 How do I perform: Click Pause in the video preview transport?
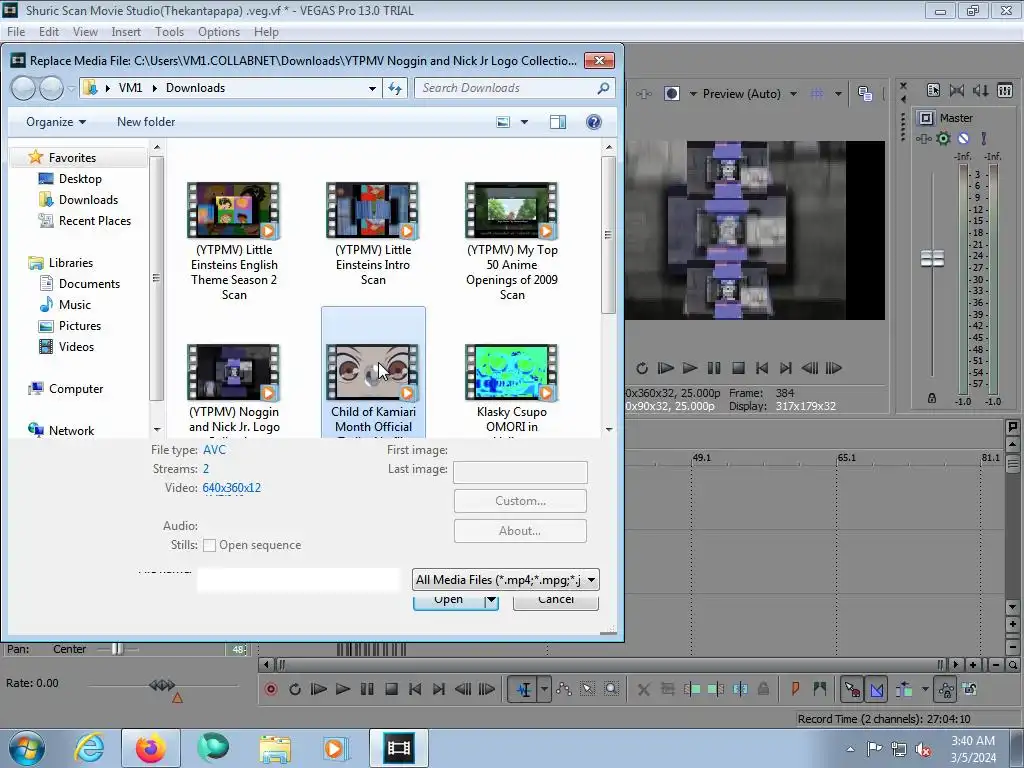point(714,368)
